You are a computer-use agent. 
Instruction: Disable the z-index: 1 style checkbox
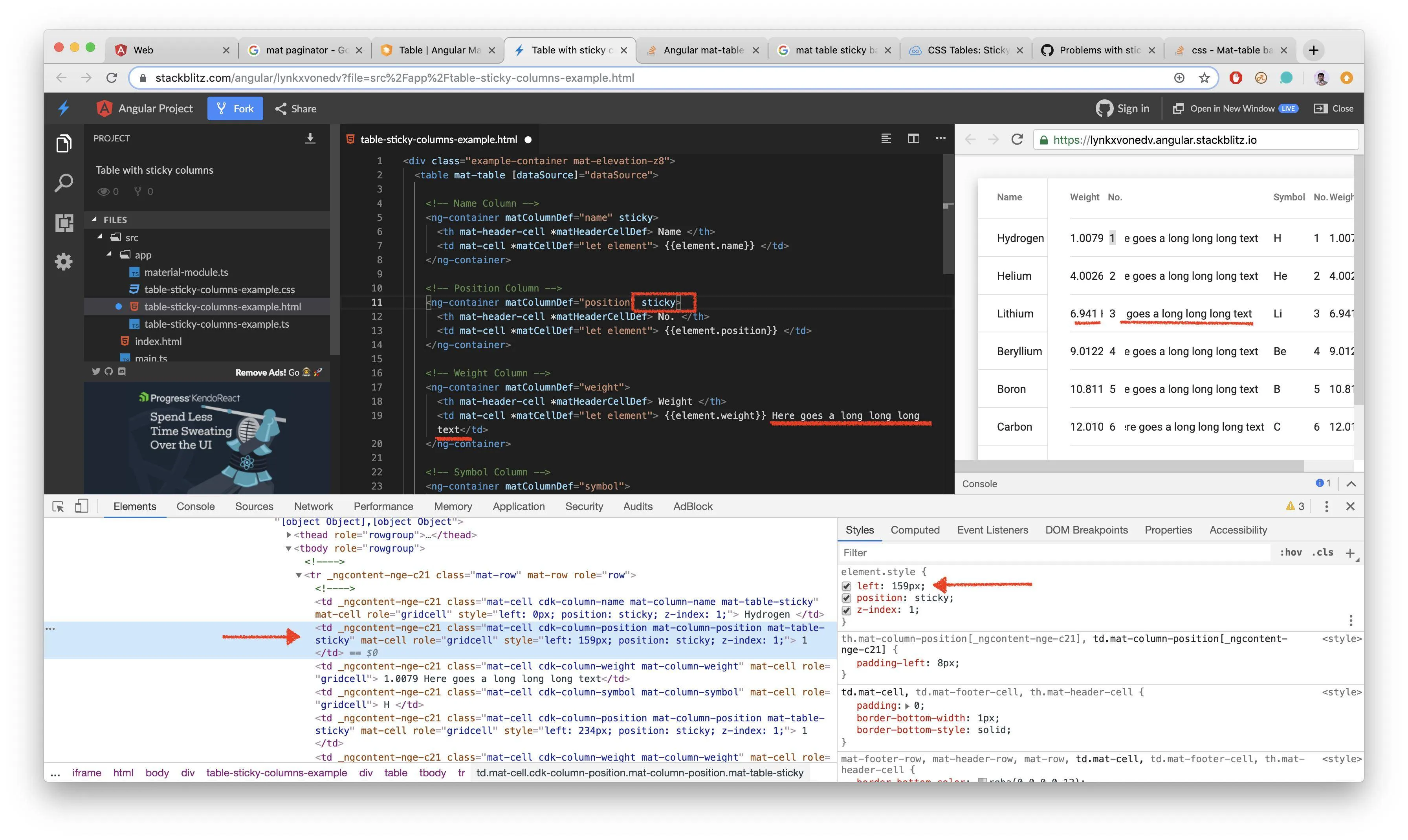click(847, 610)
